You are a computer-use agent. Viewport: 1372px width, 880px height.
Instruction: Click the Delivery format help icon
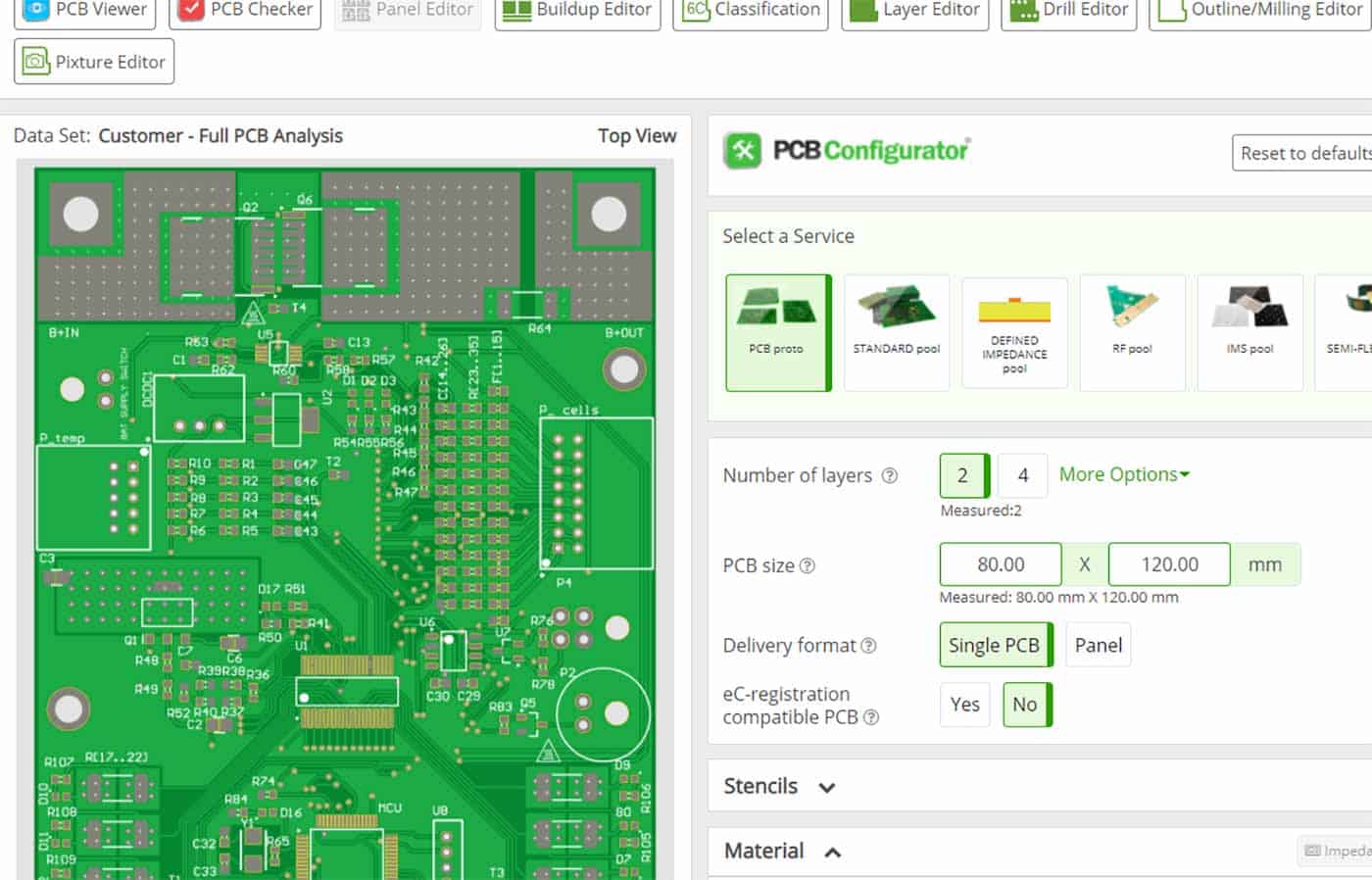tap(868, 646)
